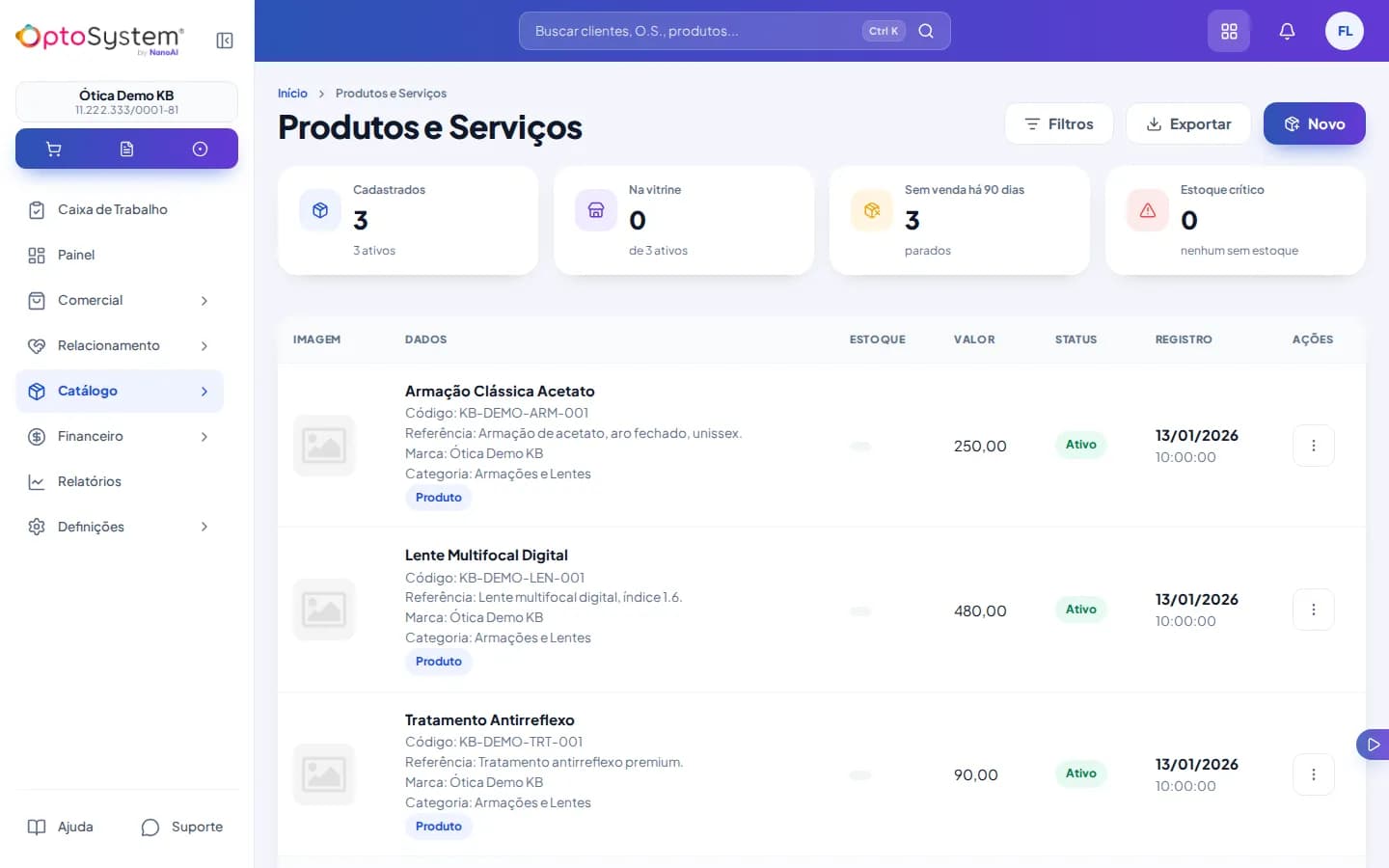
Task: Click the Na vitrine store icon
Action: pyautogui.click(x=596, y=210)
